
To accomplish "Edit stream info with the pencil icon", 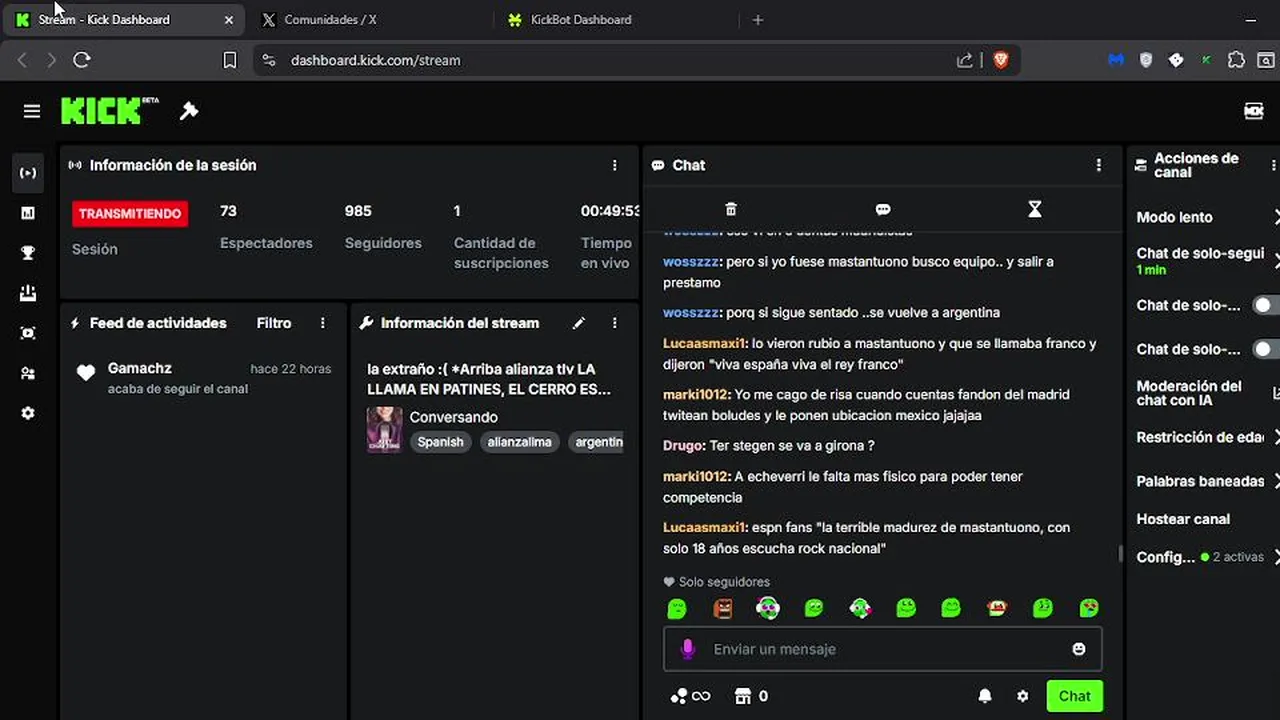I will [x=578, y=323].
